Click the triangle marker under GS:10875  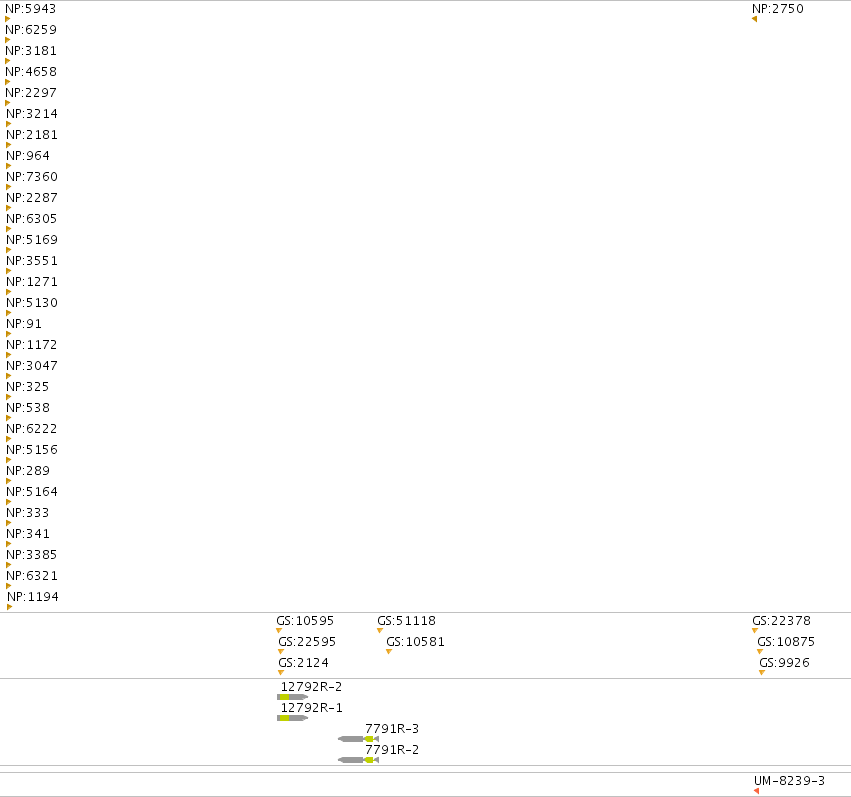[760, 652]
